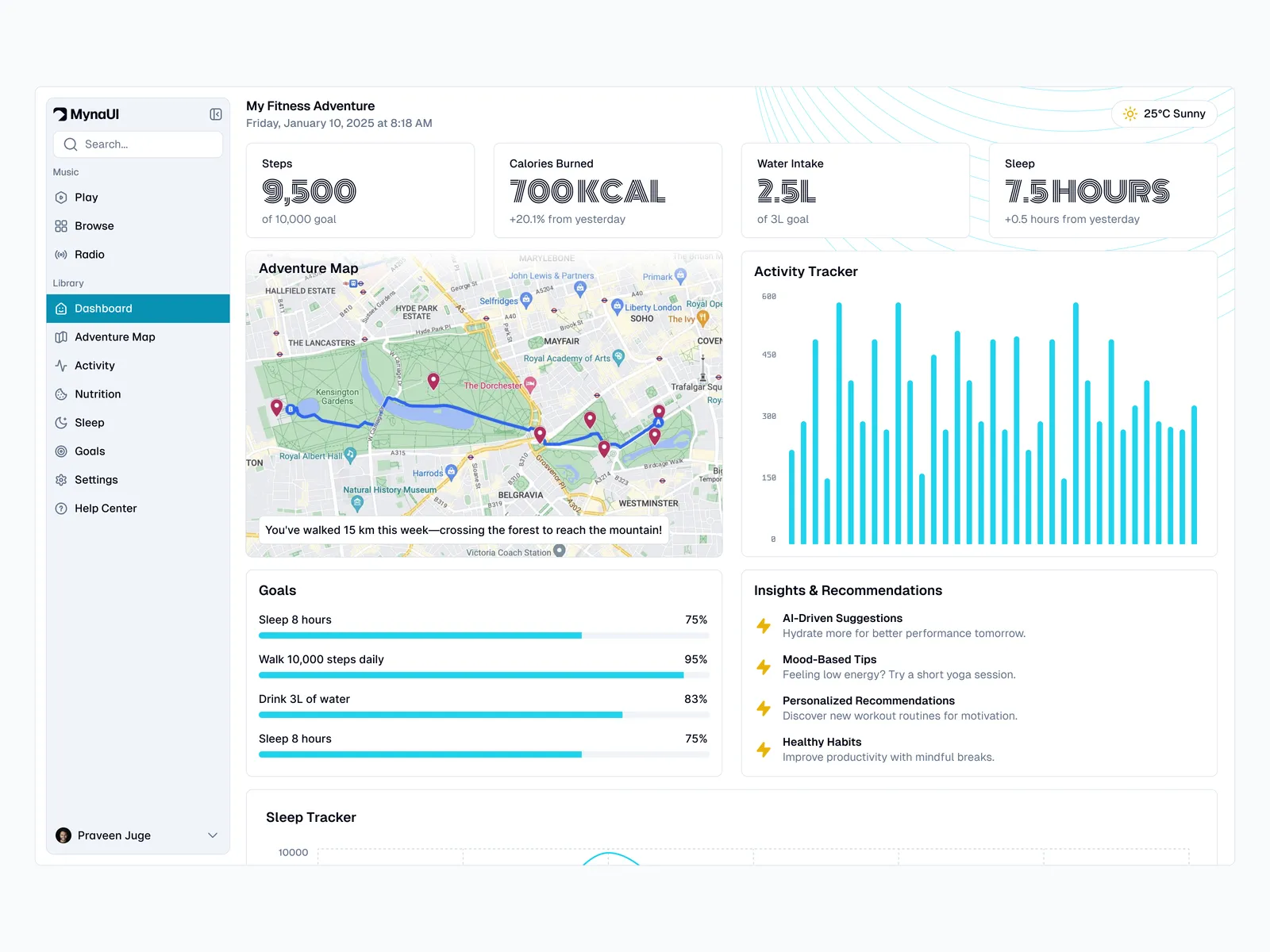Click The Dorchester marker on map
Viewport: 1270px width, 952px height.
pos(530,384)
